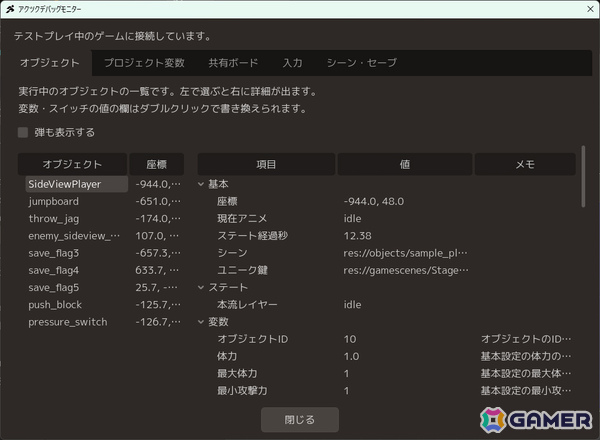
Task: Click the 最大体力 row label
Action: click(237, 373)
